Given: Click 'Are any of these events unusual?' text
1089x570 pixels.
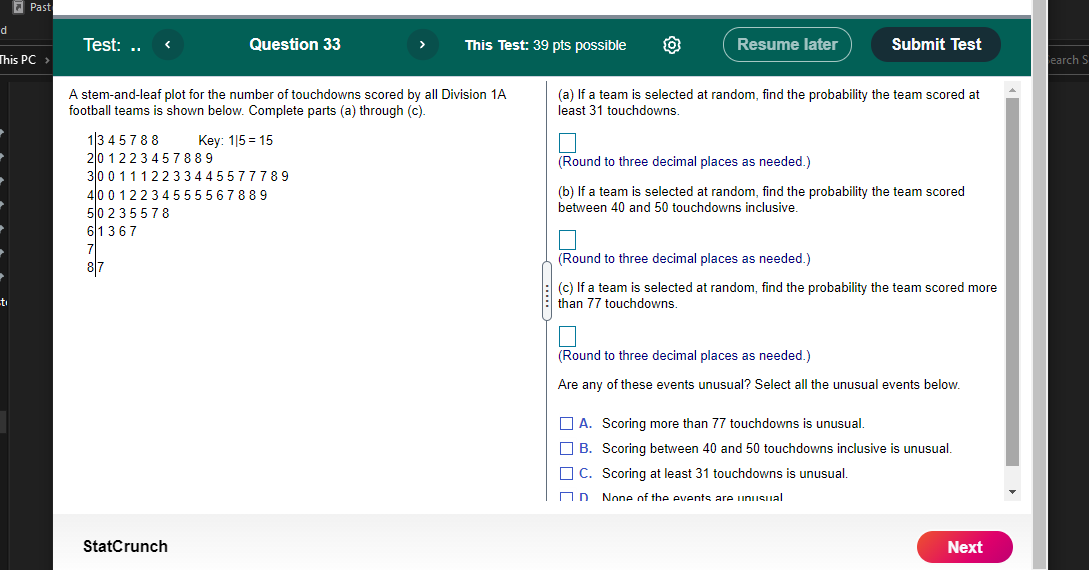Looking at the screenshot, I should point(655,385).
